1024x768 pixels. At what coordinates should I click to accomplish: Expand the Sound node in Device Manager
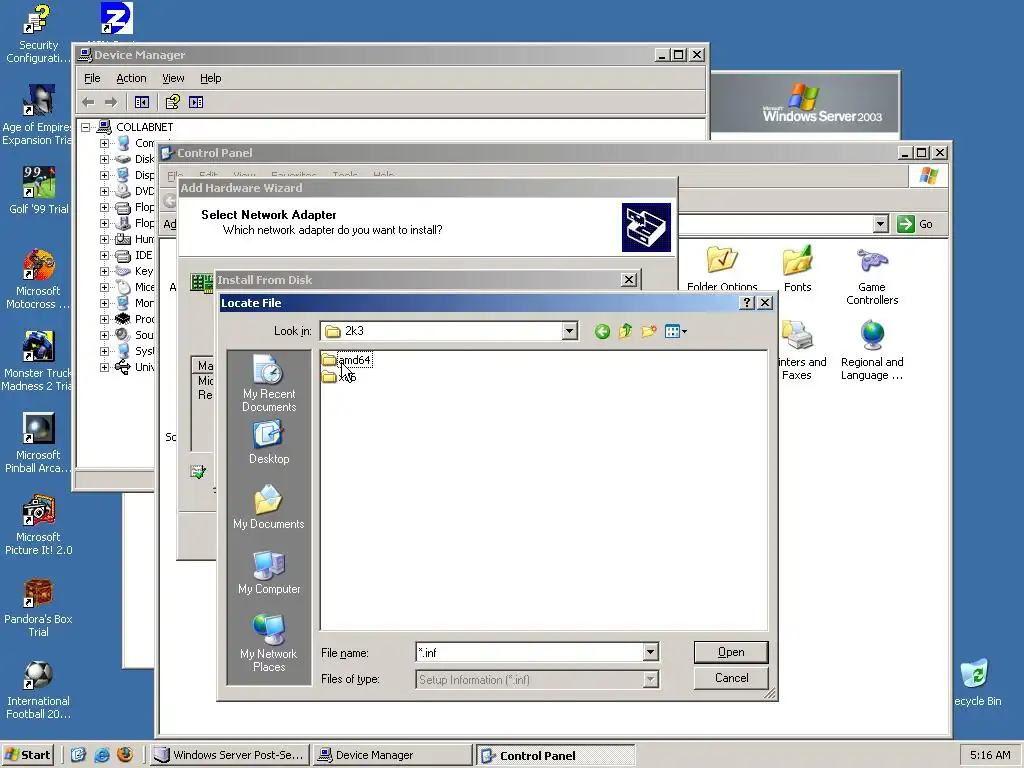[104, 335]
